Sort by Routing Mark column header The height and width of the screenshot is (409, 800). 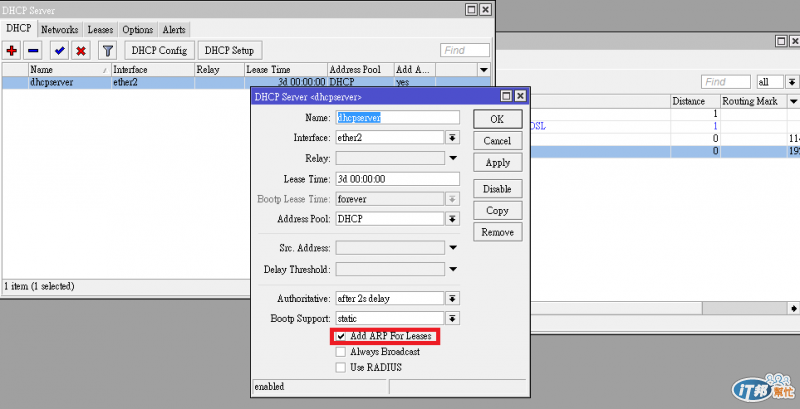pyautogui.click(x=754, y=101)
